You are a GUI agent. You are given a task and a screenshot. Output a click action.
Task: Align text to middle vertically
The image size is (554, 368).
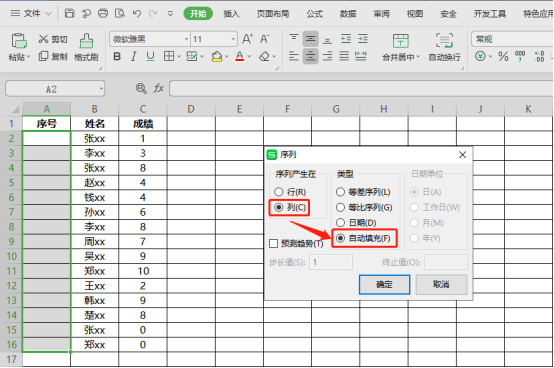[x=310, y=38]
